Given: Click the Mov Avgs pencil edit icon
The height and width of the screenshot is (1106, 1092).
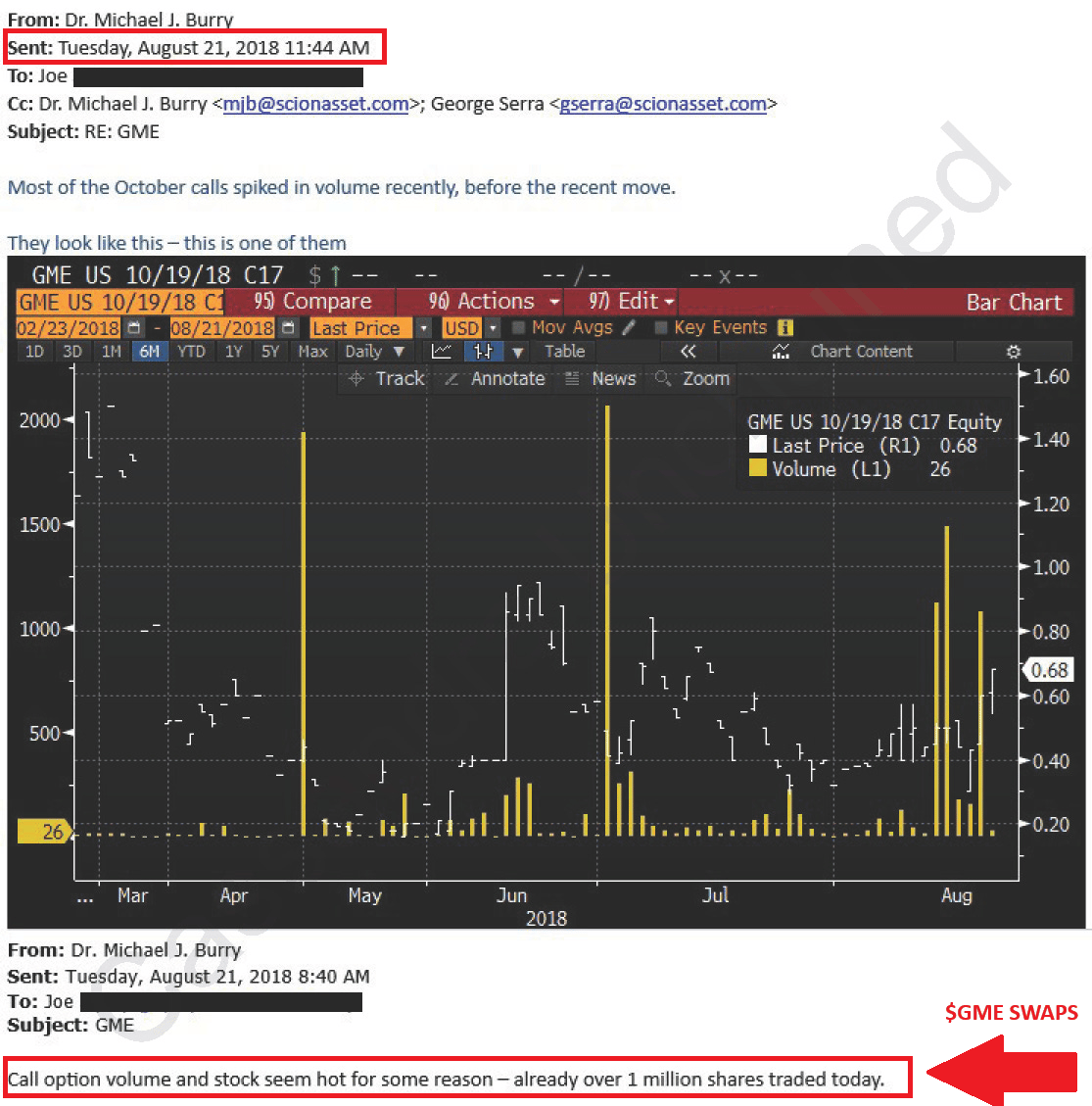Looking at the screenshot, I should coord(629,327).
